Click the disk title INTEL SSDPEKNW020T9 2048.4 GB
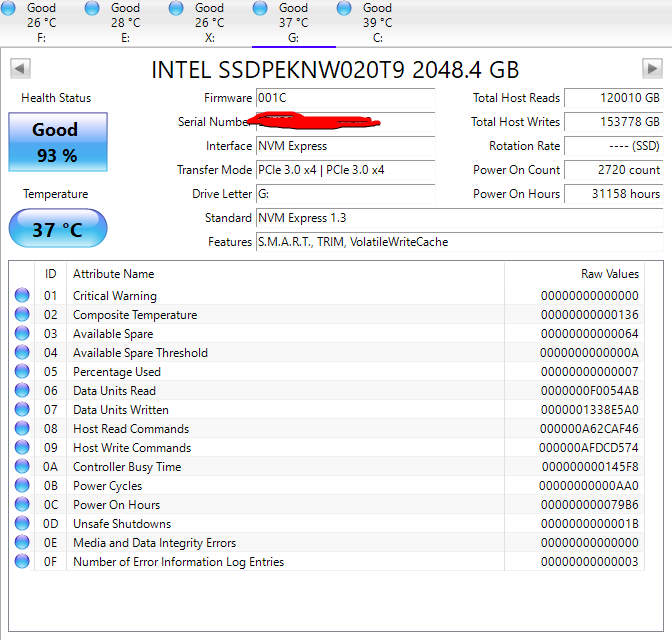 pos(335,69)
